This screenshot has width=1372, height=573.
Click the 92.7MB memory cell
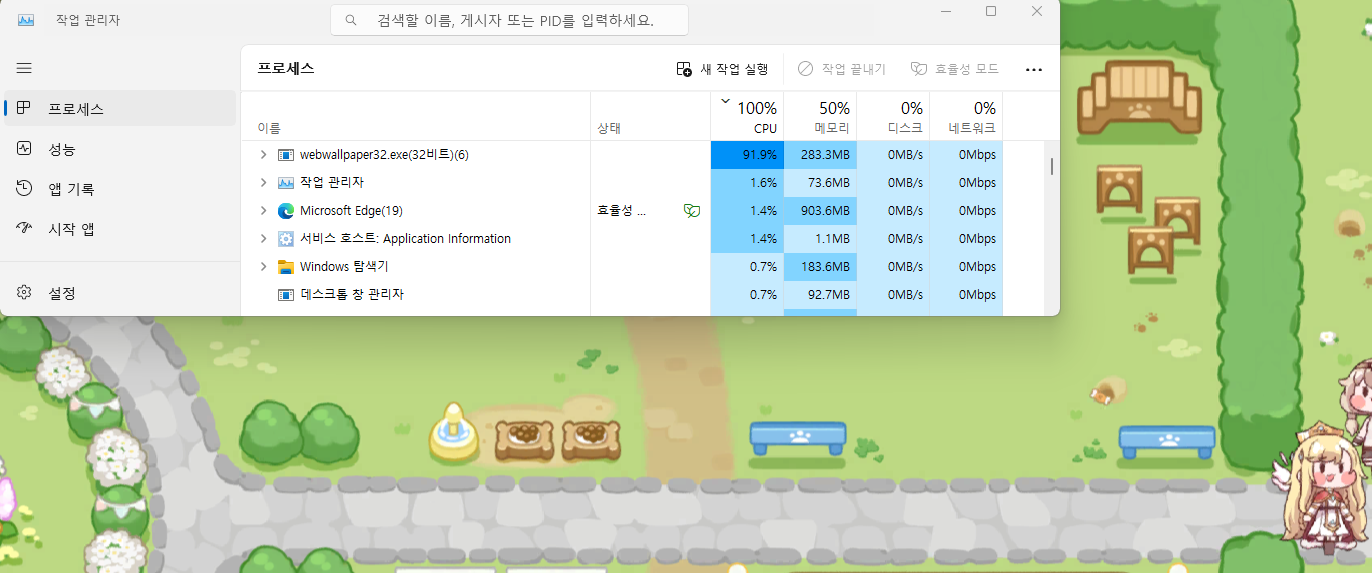click(820, 295)
